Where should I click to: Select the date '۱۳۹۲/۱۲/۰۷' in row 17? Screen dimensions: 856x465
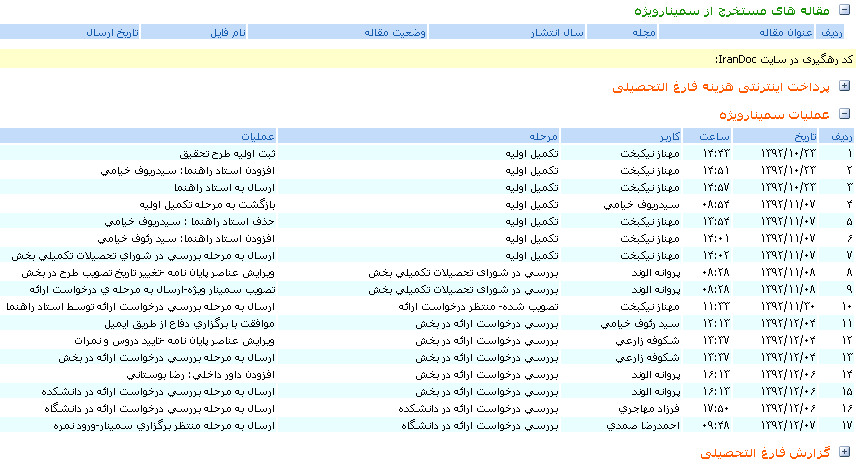coord(789,425)
